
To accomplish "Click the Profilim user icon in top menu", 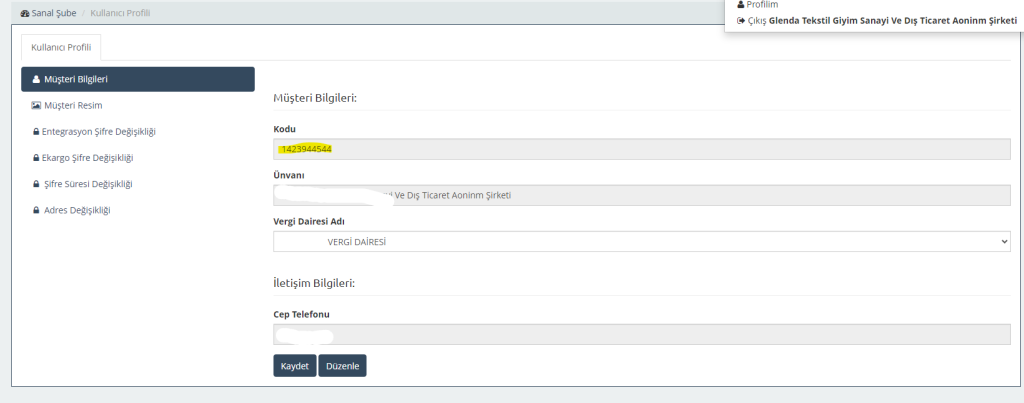I will pyautogui.click(x=740, y=5).
